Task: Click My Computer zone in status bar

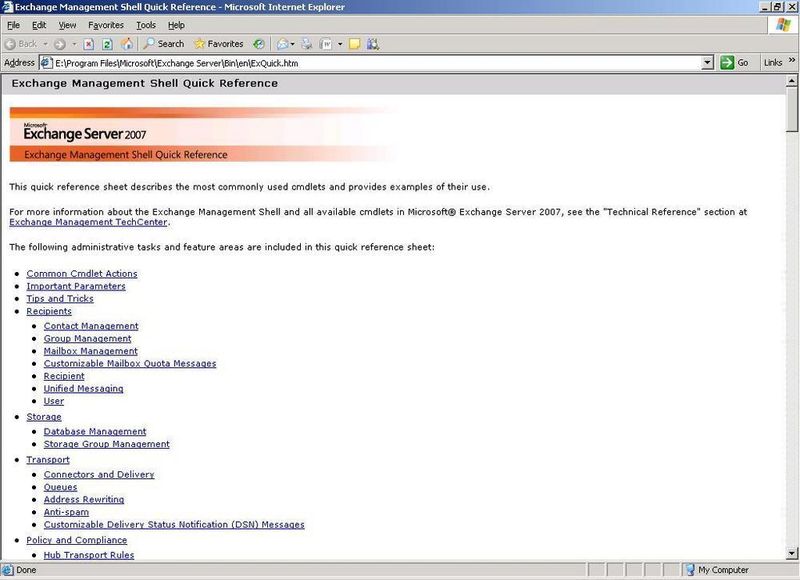Action: 717,570
